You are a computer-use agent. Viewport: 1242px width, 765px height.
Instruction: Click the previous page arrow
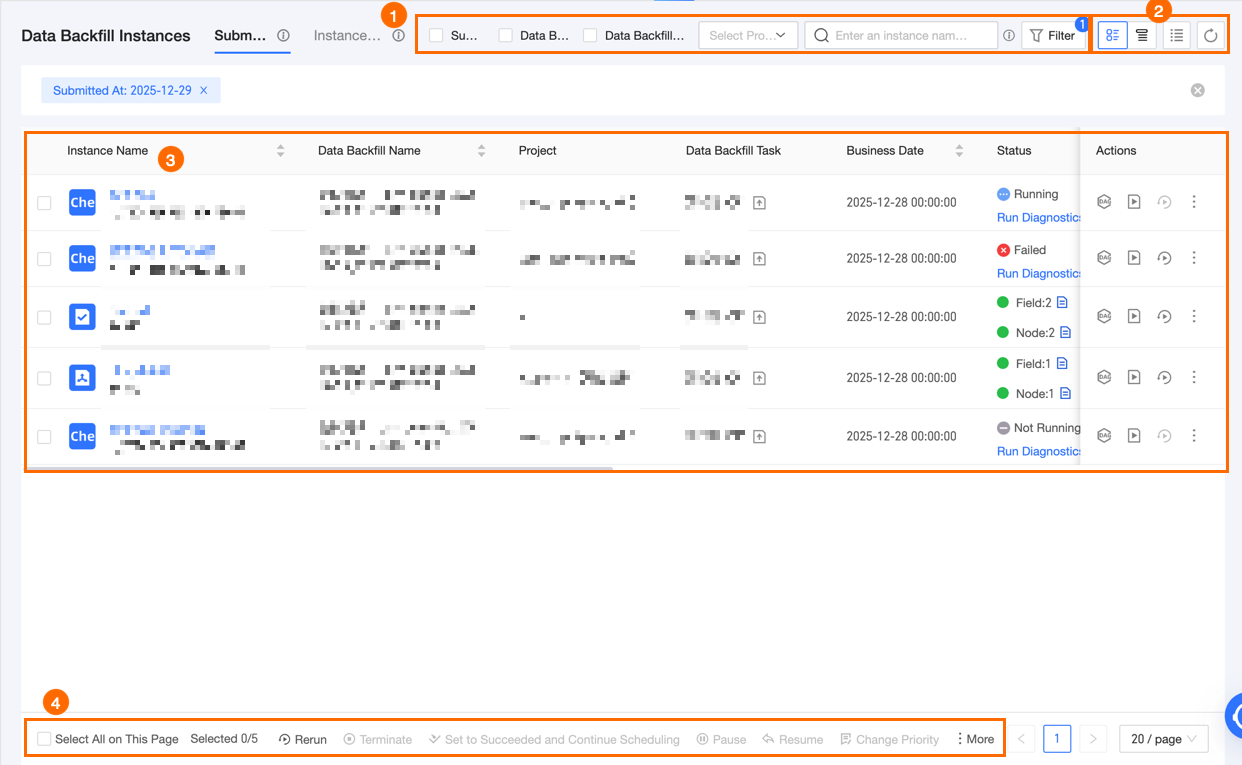pos(1021,739)
